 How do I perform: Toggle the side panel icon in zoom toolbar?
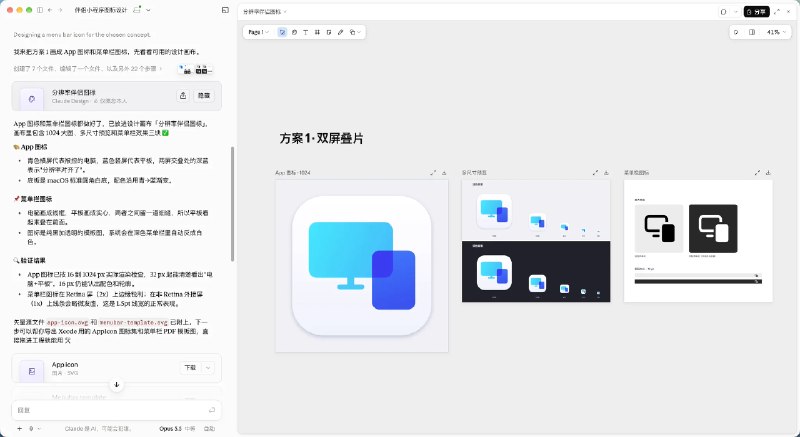(x=752, y=32)
